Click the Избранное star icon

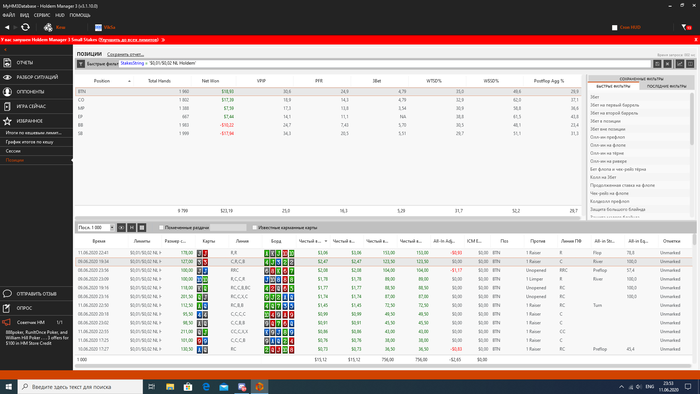[7, 121]
